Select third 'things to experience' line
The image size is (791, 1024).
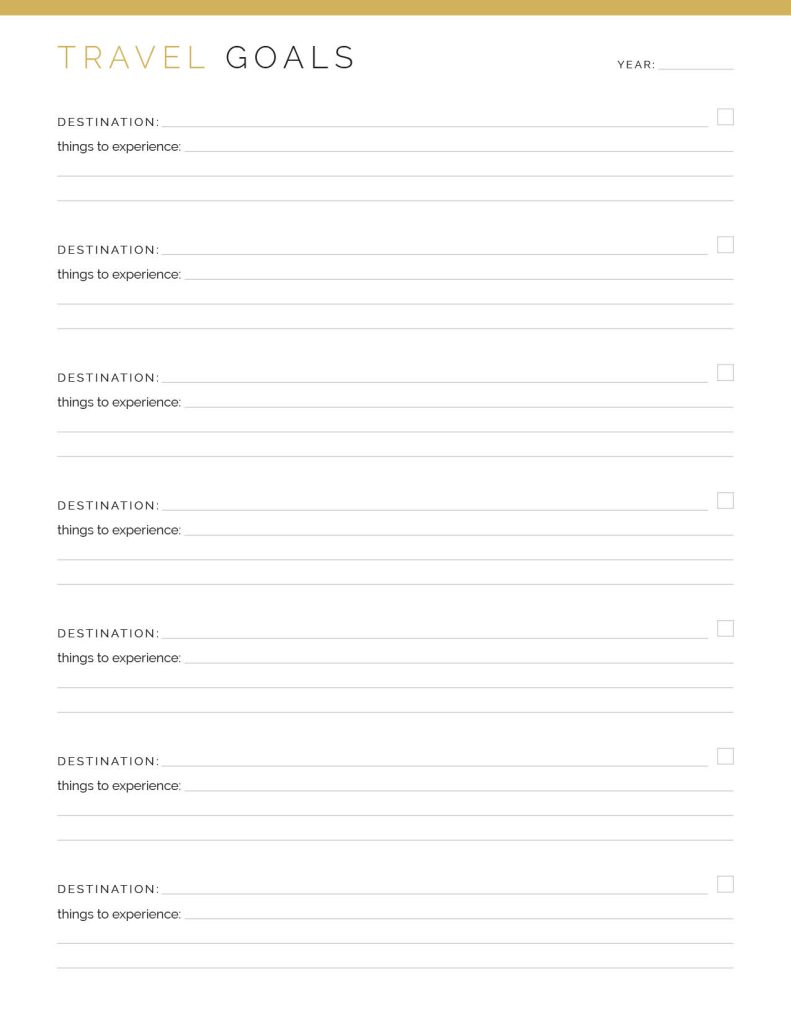tap(459, 402)
